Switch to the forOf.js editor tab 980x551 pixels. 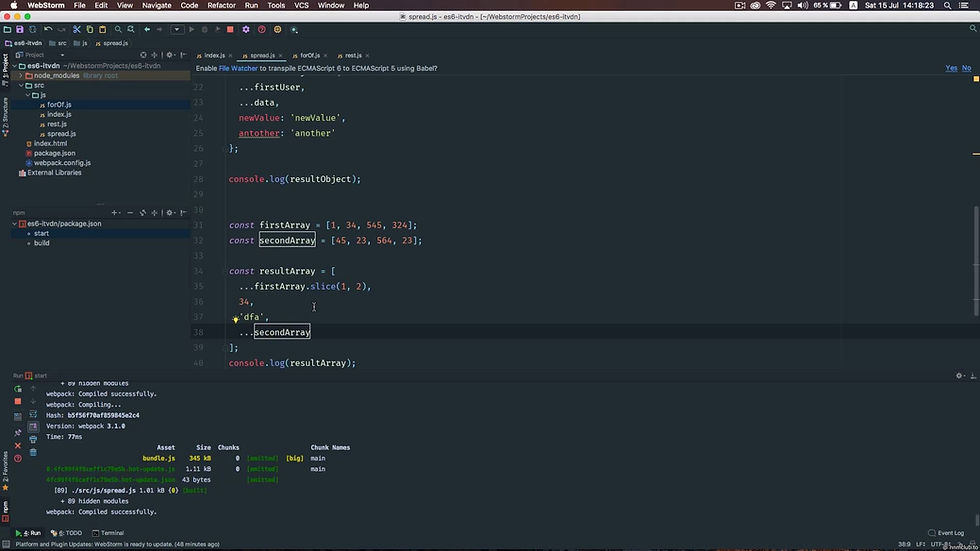307,56
